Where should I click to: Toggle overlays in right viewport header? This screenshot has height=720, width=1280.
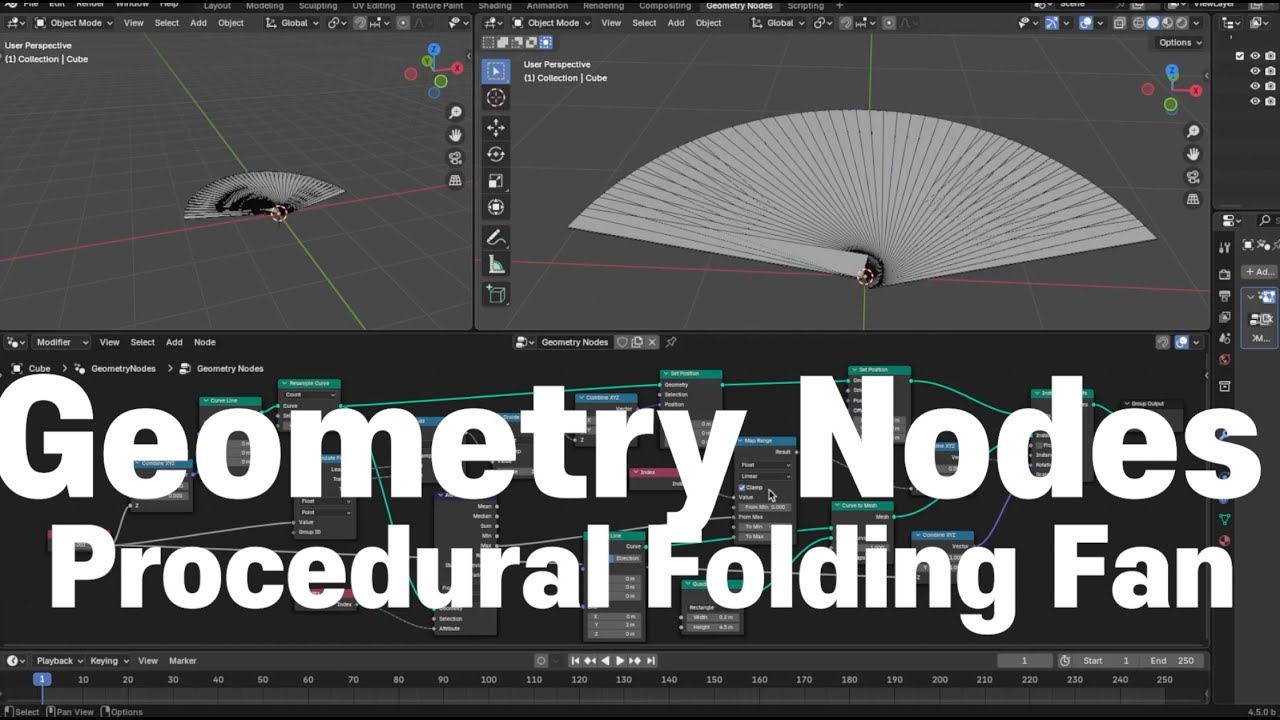1086,22
